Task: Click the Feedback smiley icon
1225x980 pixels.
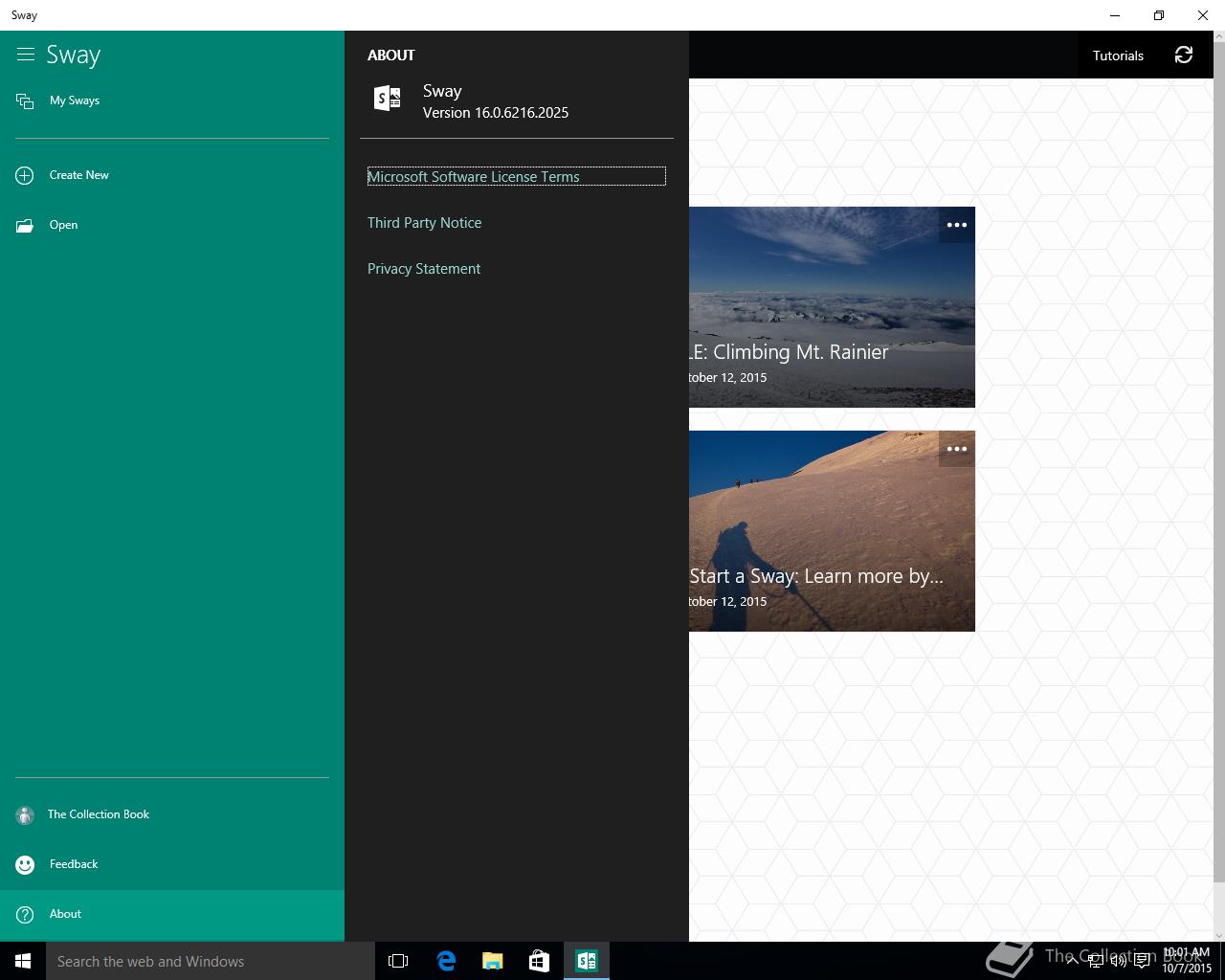Action: [x=25, y=864]
